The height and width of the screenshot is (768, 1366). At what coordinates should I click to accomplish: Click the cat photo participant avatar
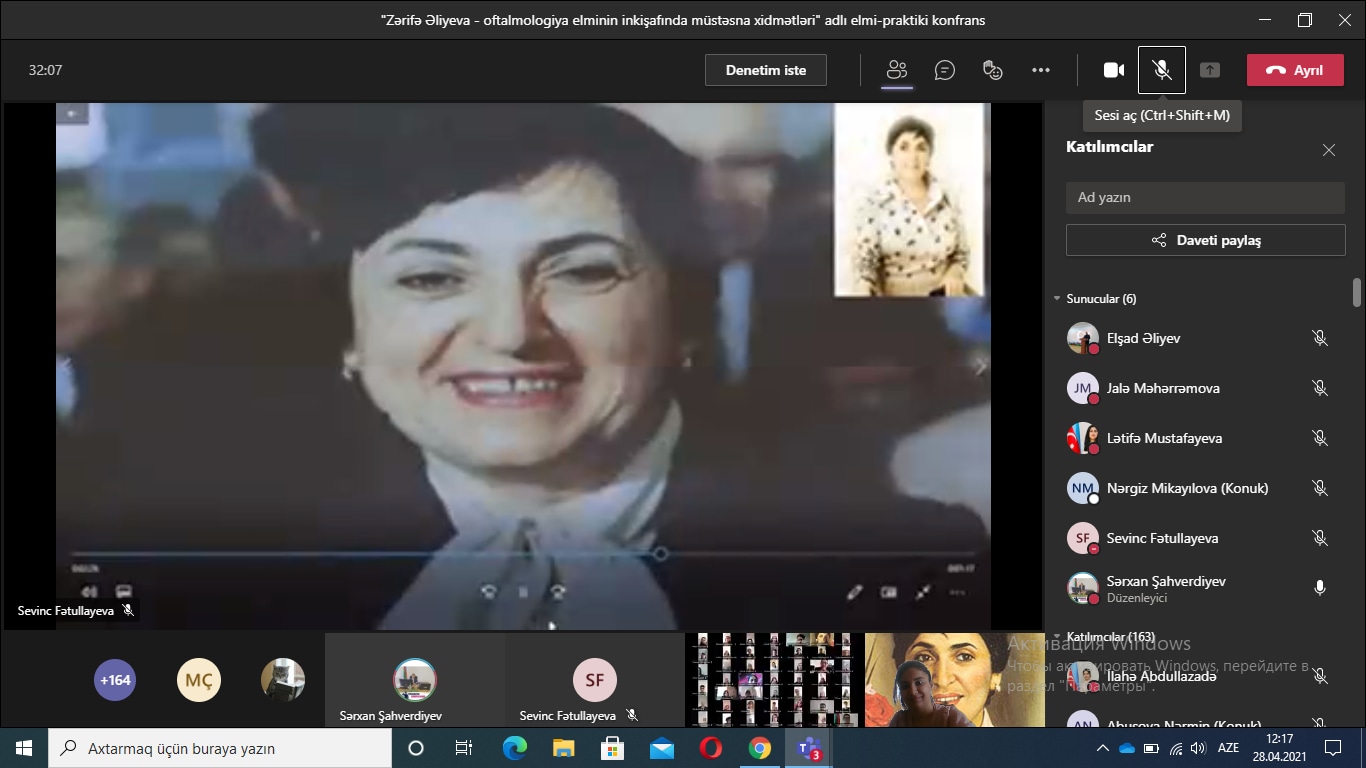(283, 680)
